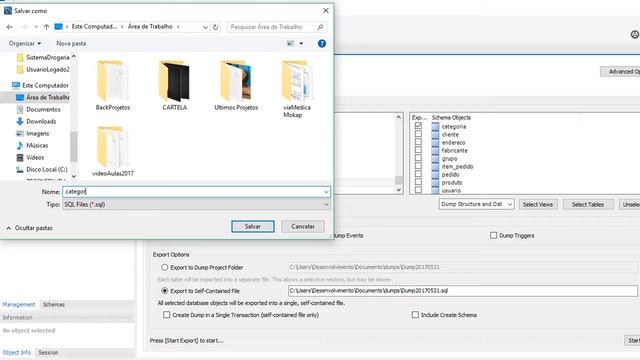Image resolution: width=640 pixels, height=360 pixels.
Task: Click the produto table icon
Action: 435,182
